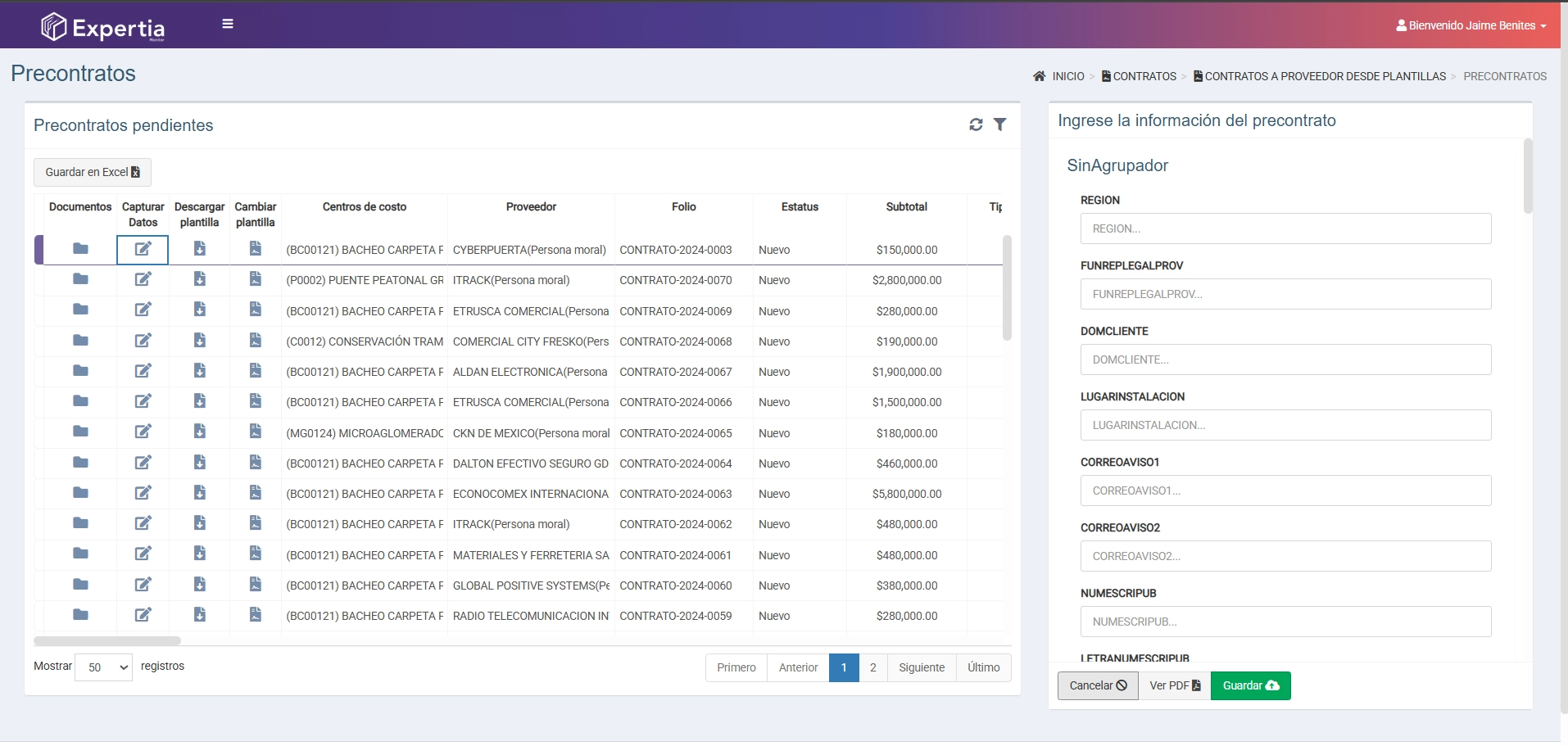Download template for CONTRATO-2024-0068
This screenshot has width=1568, height=746.
199,340
